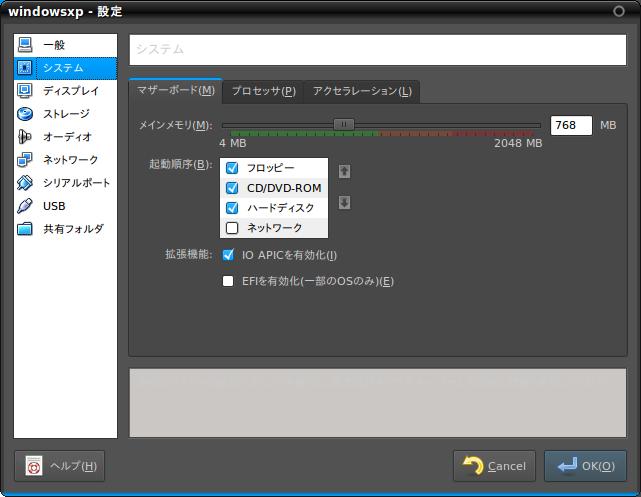
Task: Select the USB category label
Action: 54,206
